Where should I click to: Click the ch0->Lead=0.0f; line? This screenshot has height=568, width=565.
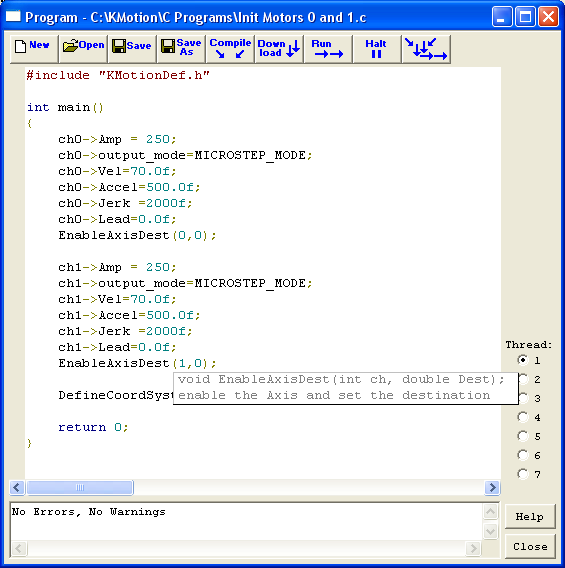point(117,219)
